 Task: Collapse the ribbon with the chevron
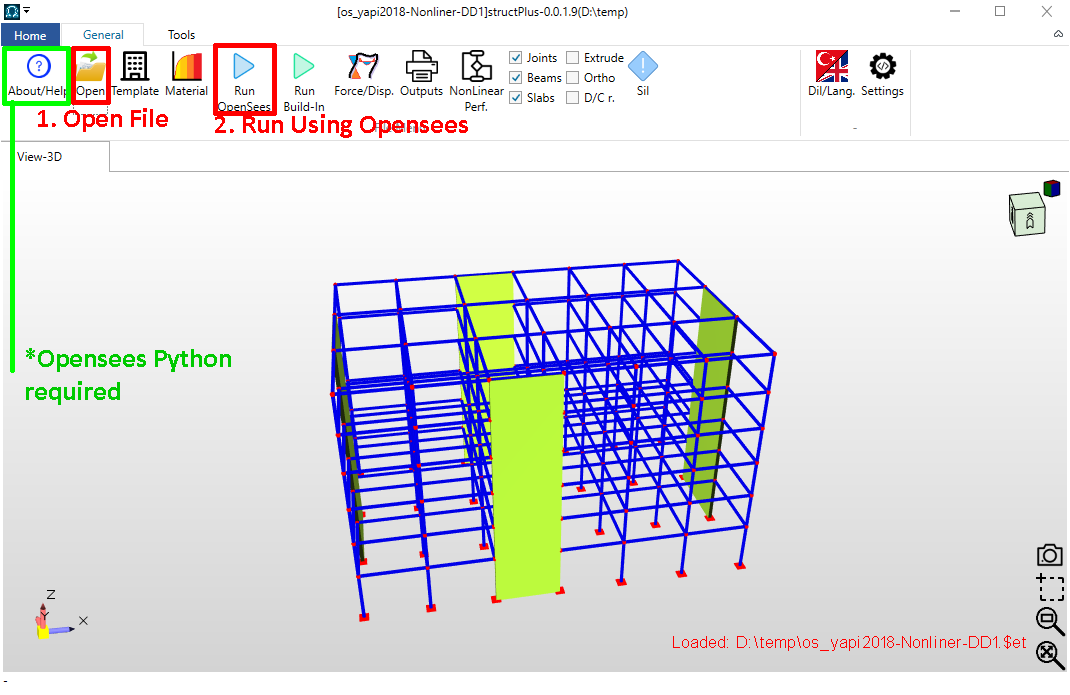point(1058,33)
